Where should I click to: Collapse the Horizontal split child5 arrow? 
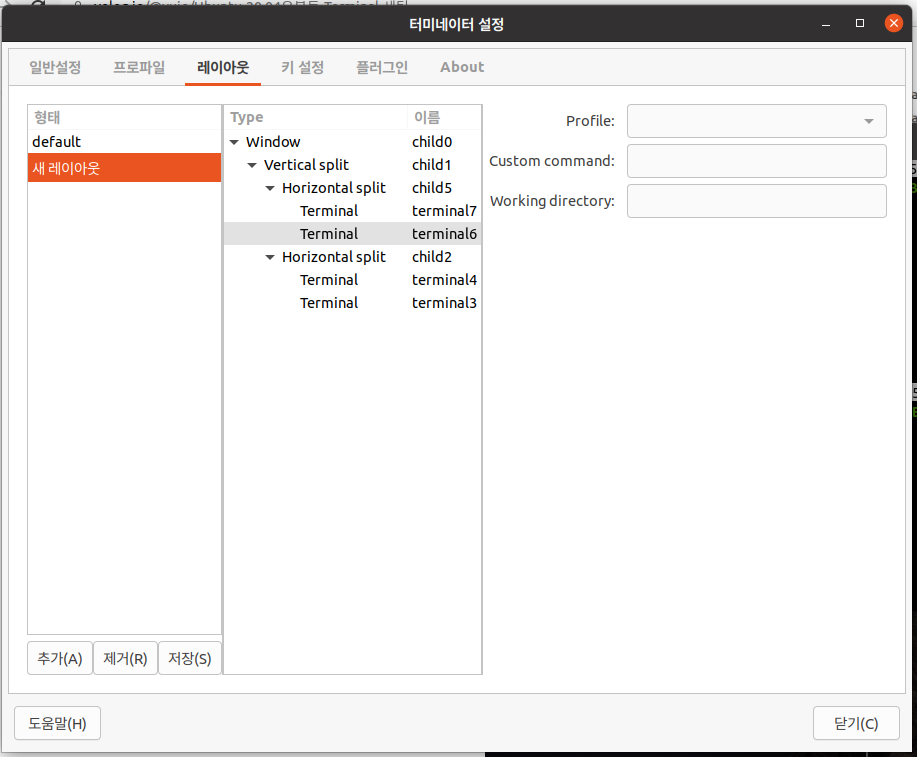coord(270,188)
